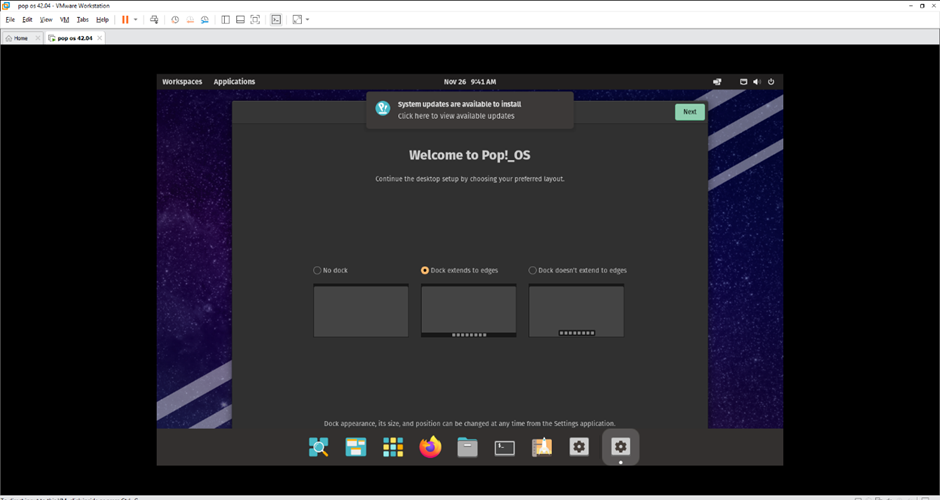Click the Next button in welcome dialog
This screenshot has width=940, height=500.
[689, 112]
